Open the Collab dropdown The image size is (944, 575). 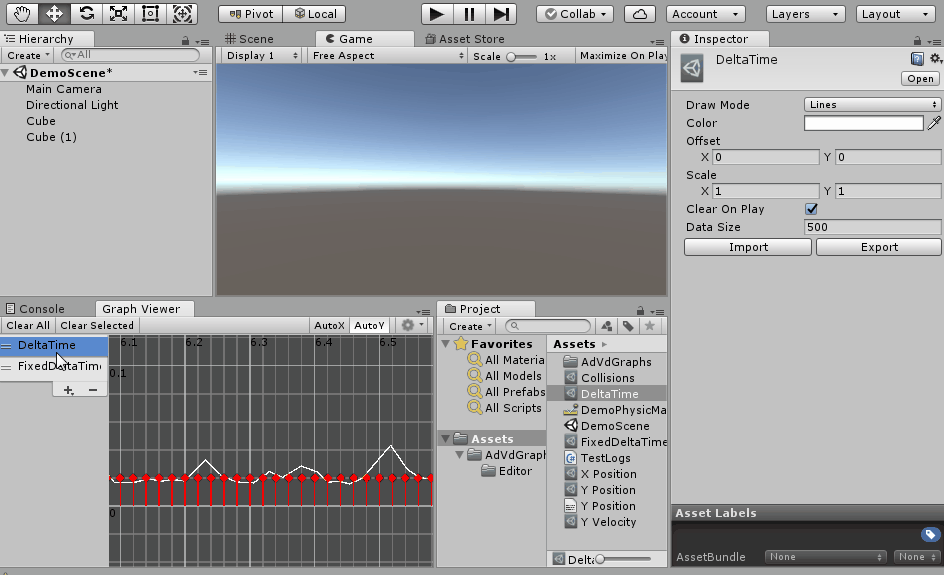pyautogui.click(x=575, y=14)
